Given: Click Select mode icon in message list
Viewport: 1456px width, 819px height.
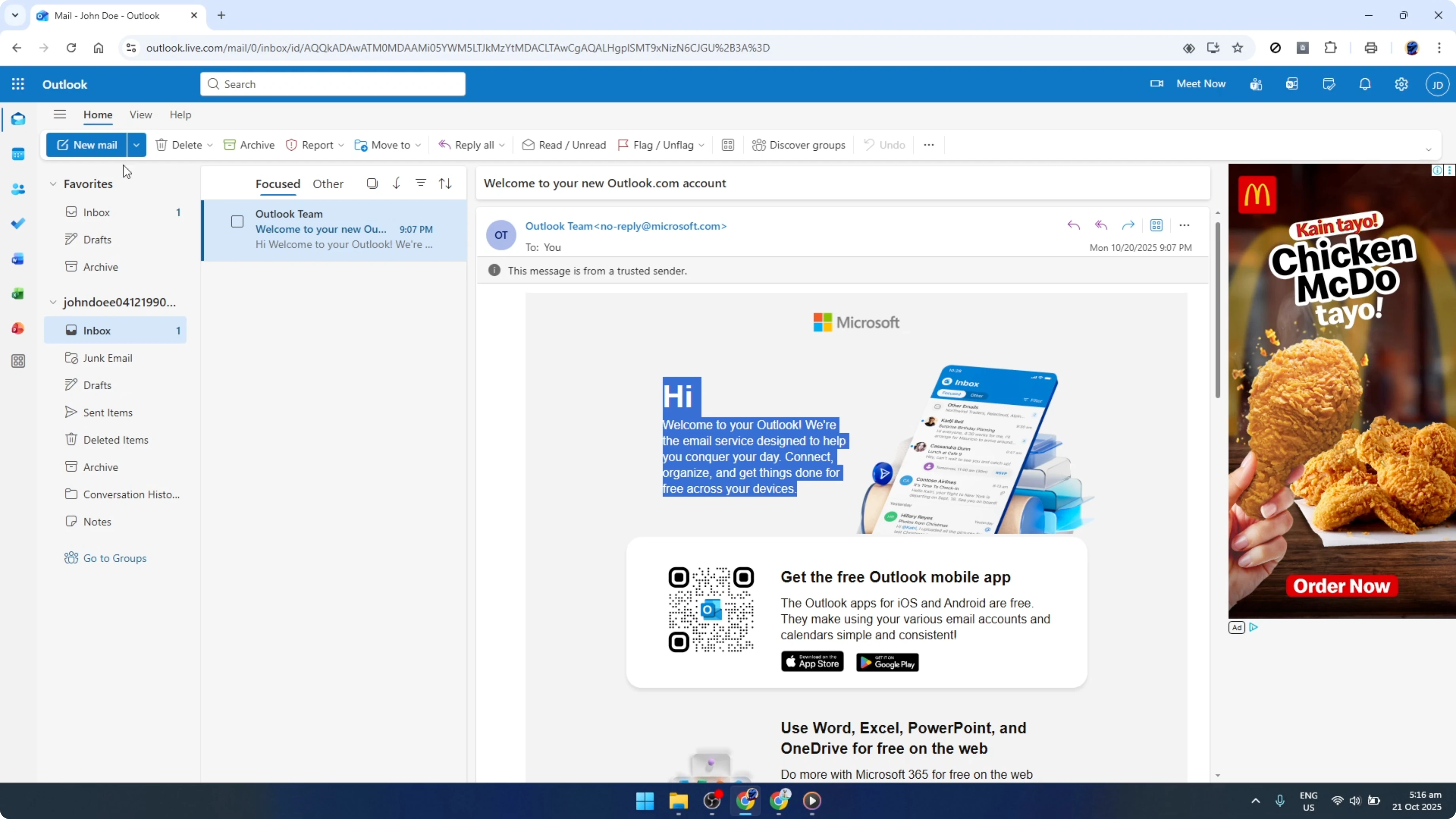Looking at the screenshot, I should point(372,184).
